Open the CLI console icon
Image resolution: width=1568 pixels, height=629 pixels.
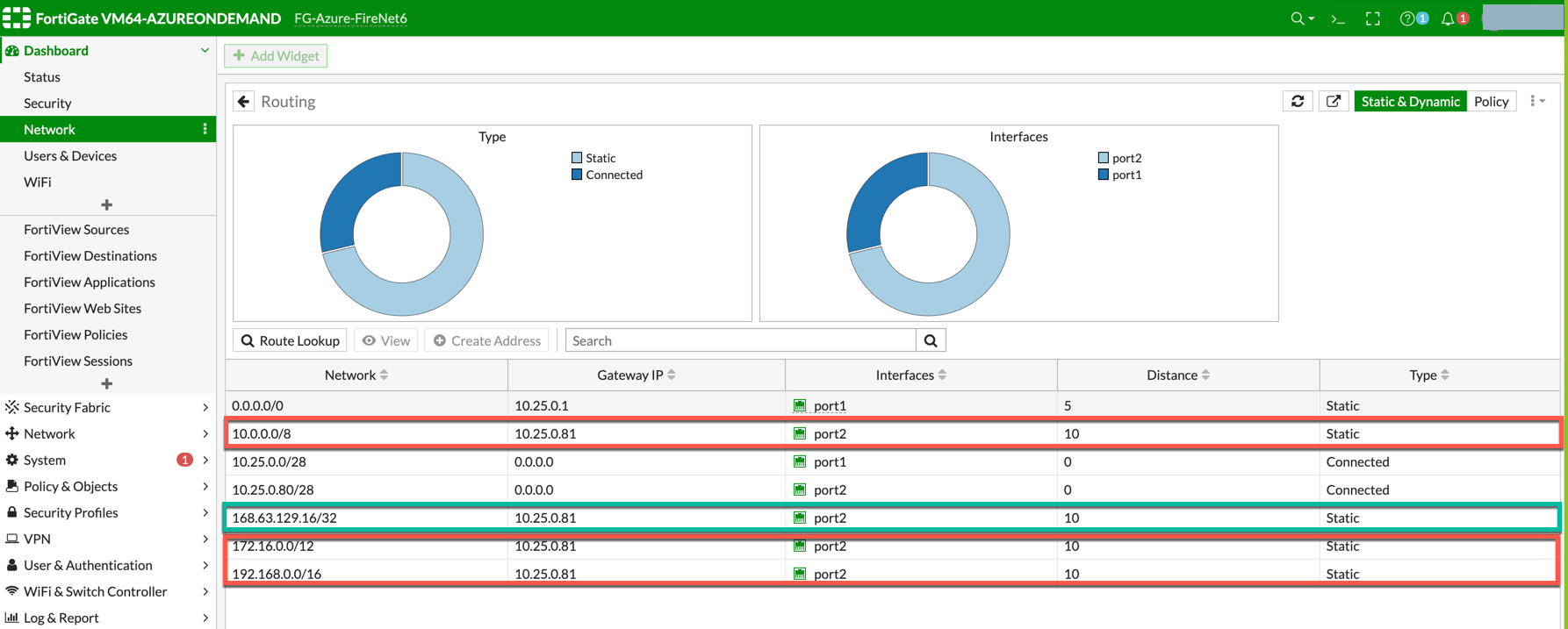[x=1338, y=18]
